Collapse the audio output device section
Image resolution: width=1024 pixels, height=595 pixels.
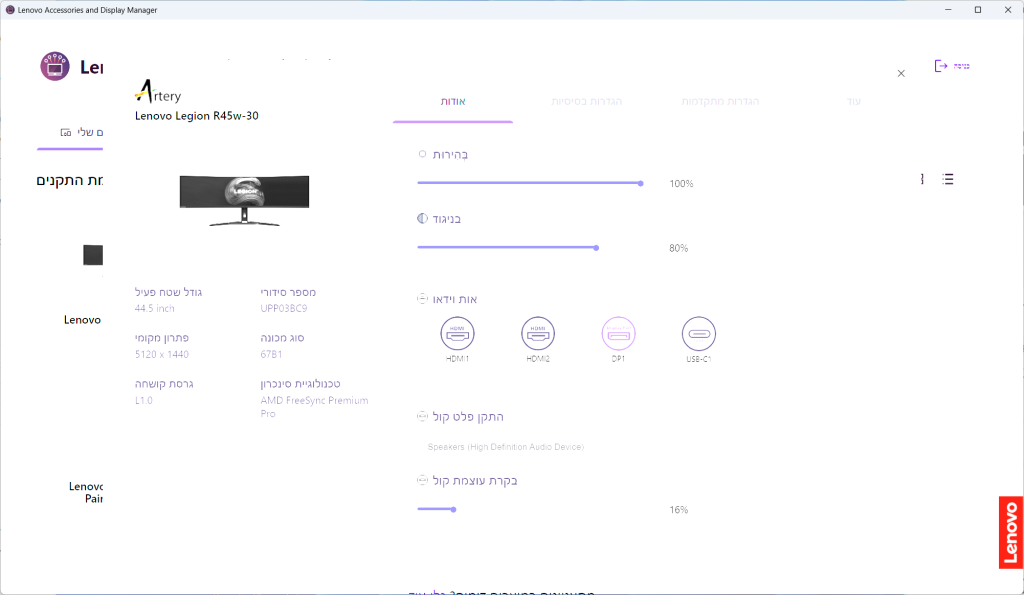tap(423, 416)
